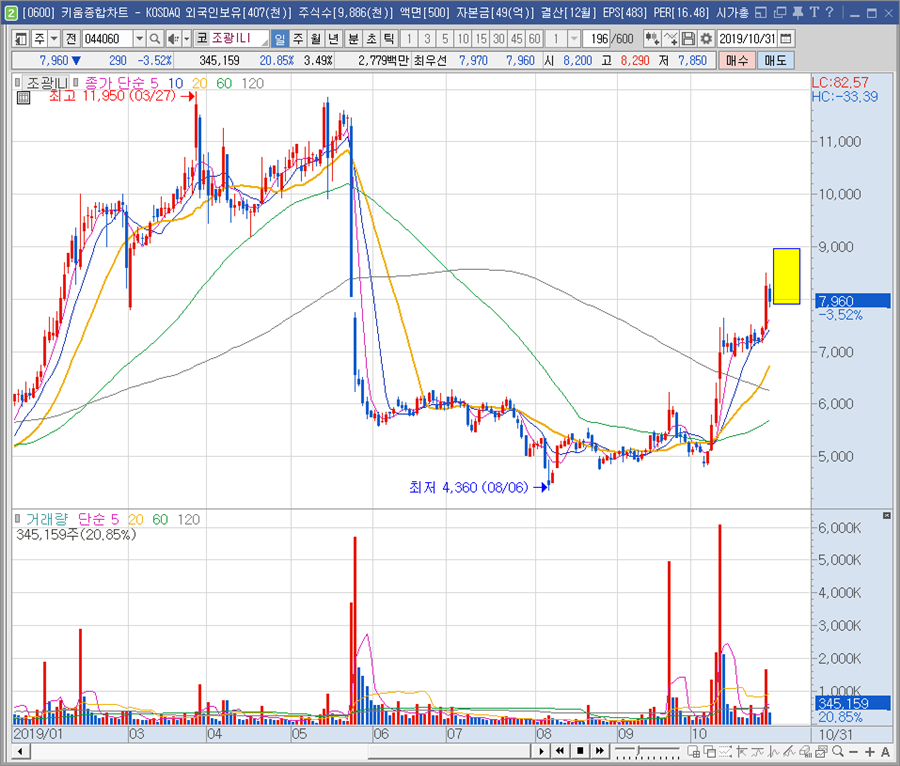The image size is (900, 766).
Task: Click the bar count field showing 196
Action: pyautogui.click(x=596, y=39)
